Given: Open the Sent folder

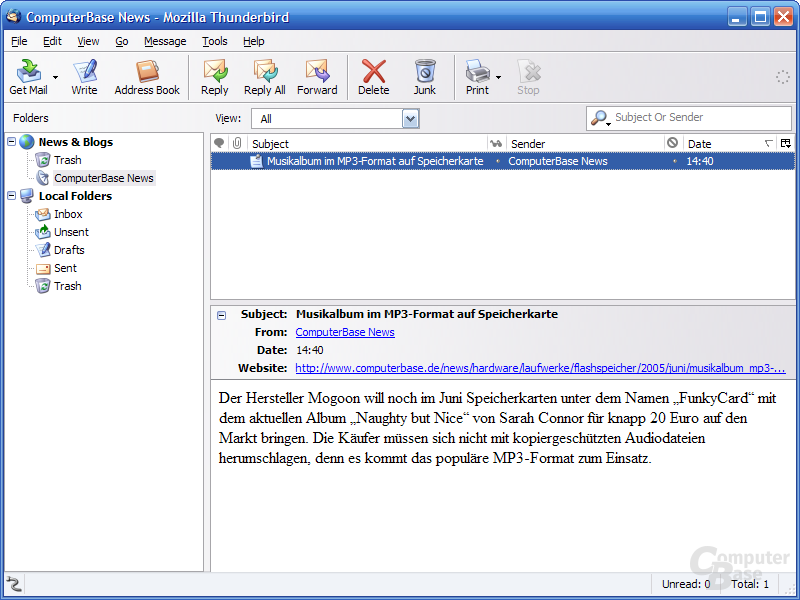Looking at the screenshot, I should [65, 268].
